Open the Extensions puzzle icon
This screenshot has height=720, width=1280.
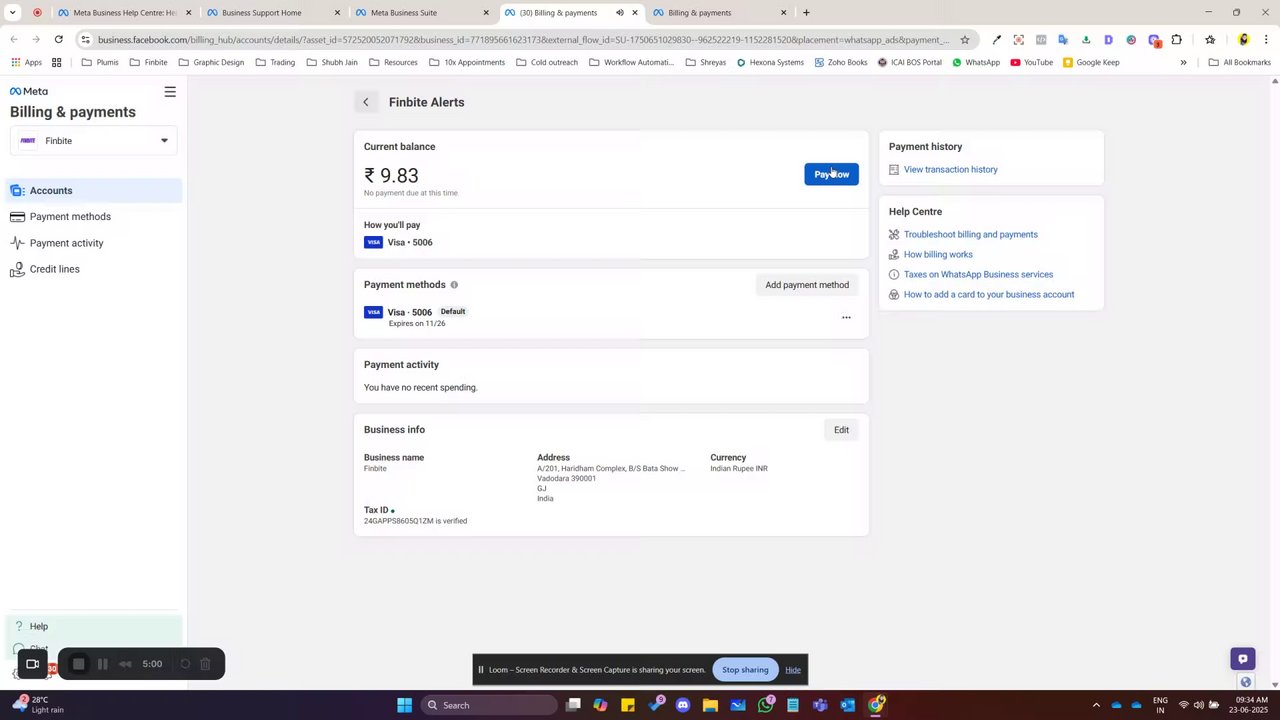click(1176, 40)
